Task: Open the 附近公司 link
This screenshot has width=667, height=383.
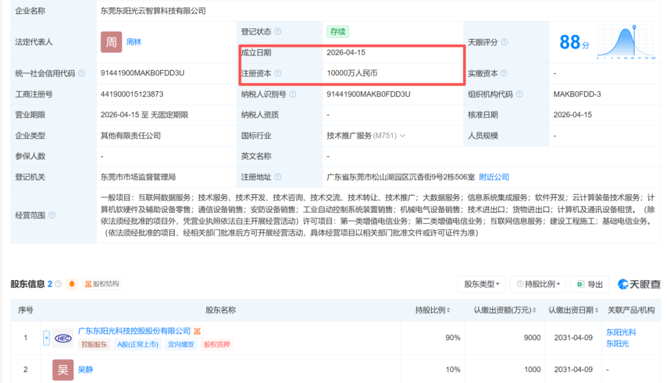Action: (x=494, y=177)
